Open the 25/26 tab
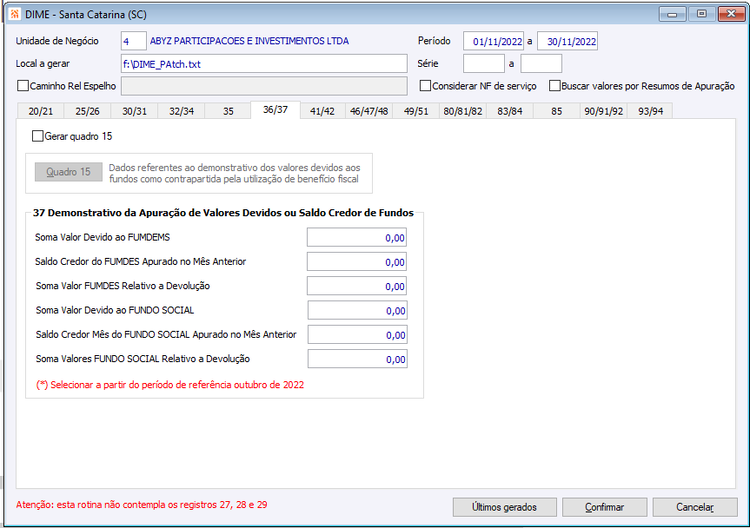This screenshot has width=750, height=528. (88, 111)
